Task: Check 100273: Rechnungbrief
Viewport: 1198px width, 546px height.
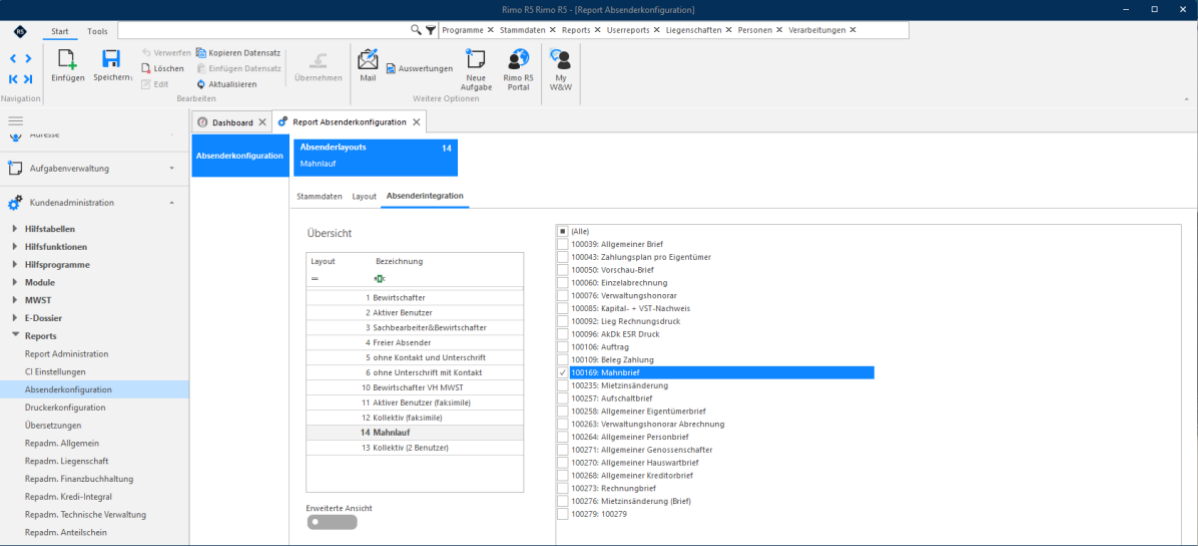Action: pyautogui.click(x=563, y=489)
